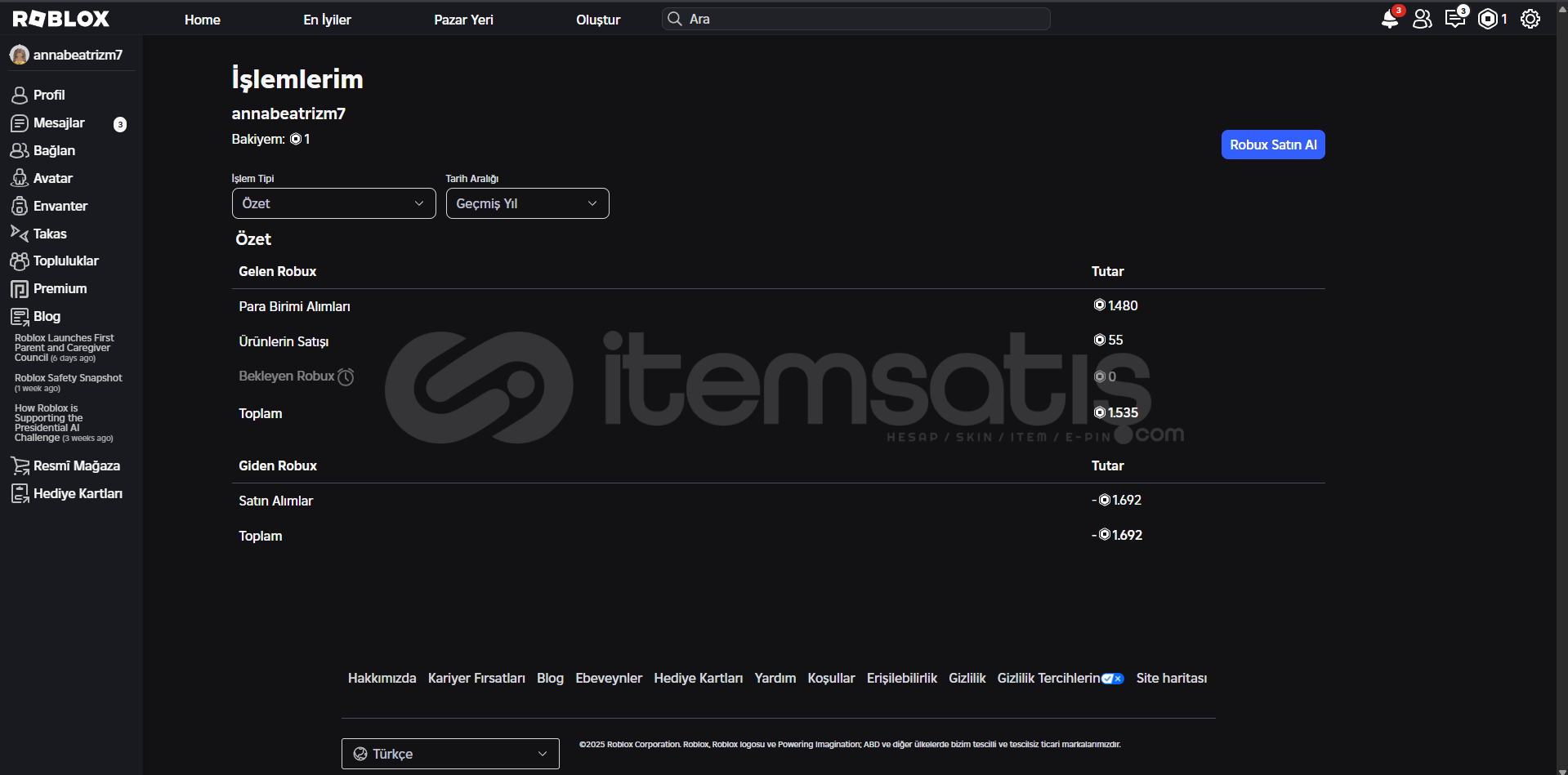Open the friends icon in top bar
The image size is (1568, 775).
(x=1422, y=19)
